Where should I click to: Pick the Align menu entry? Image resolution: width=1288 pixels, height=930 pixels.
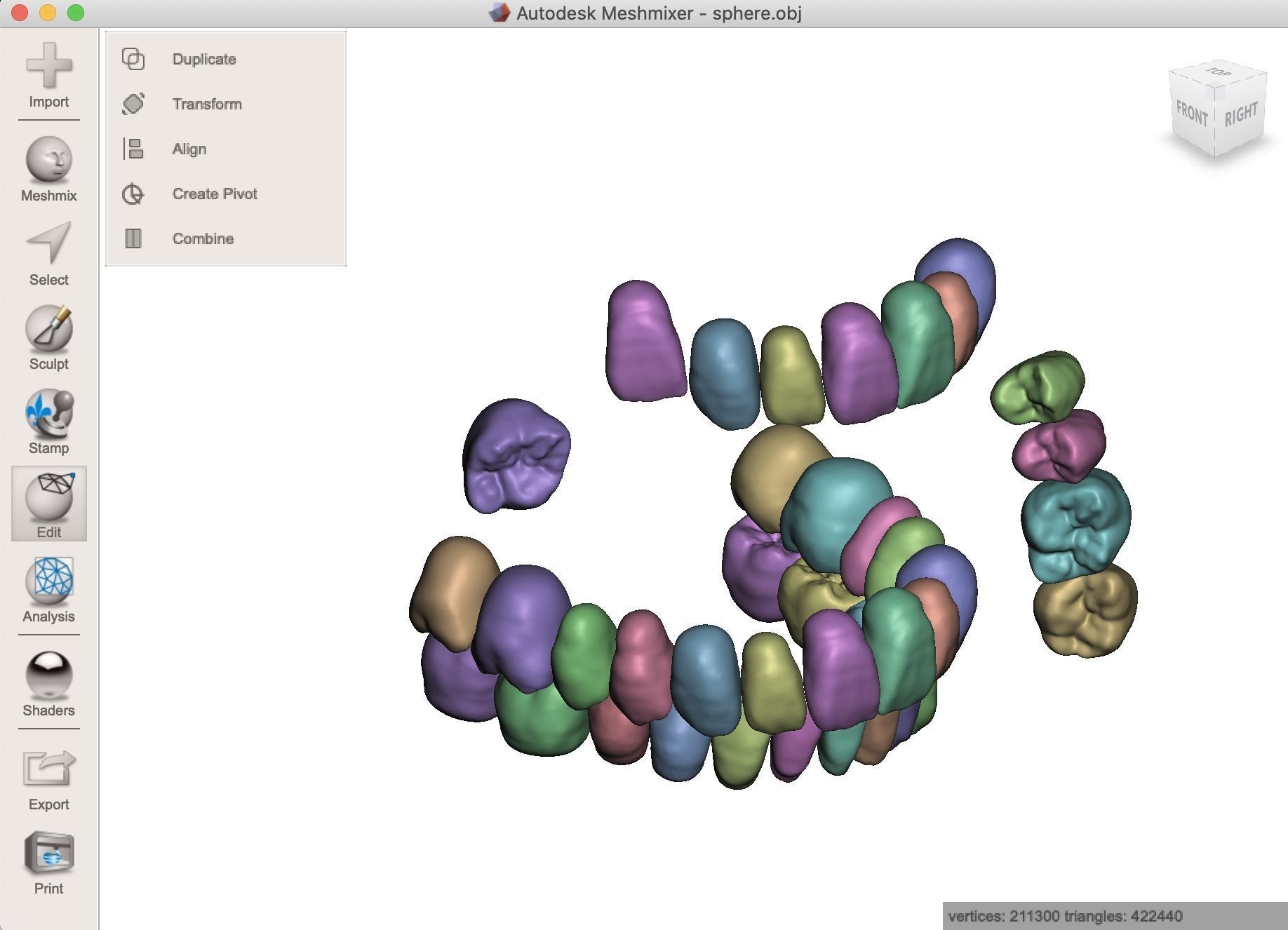[x=226, y=149]
